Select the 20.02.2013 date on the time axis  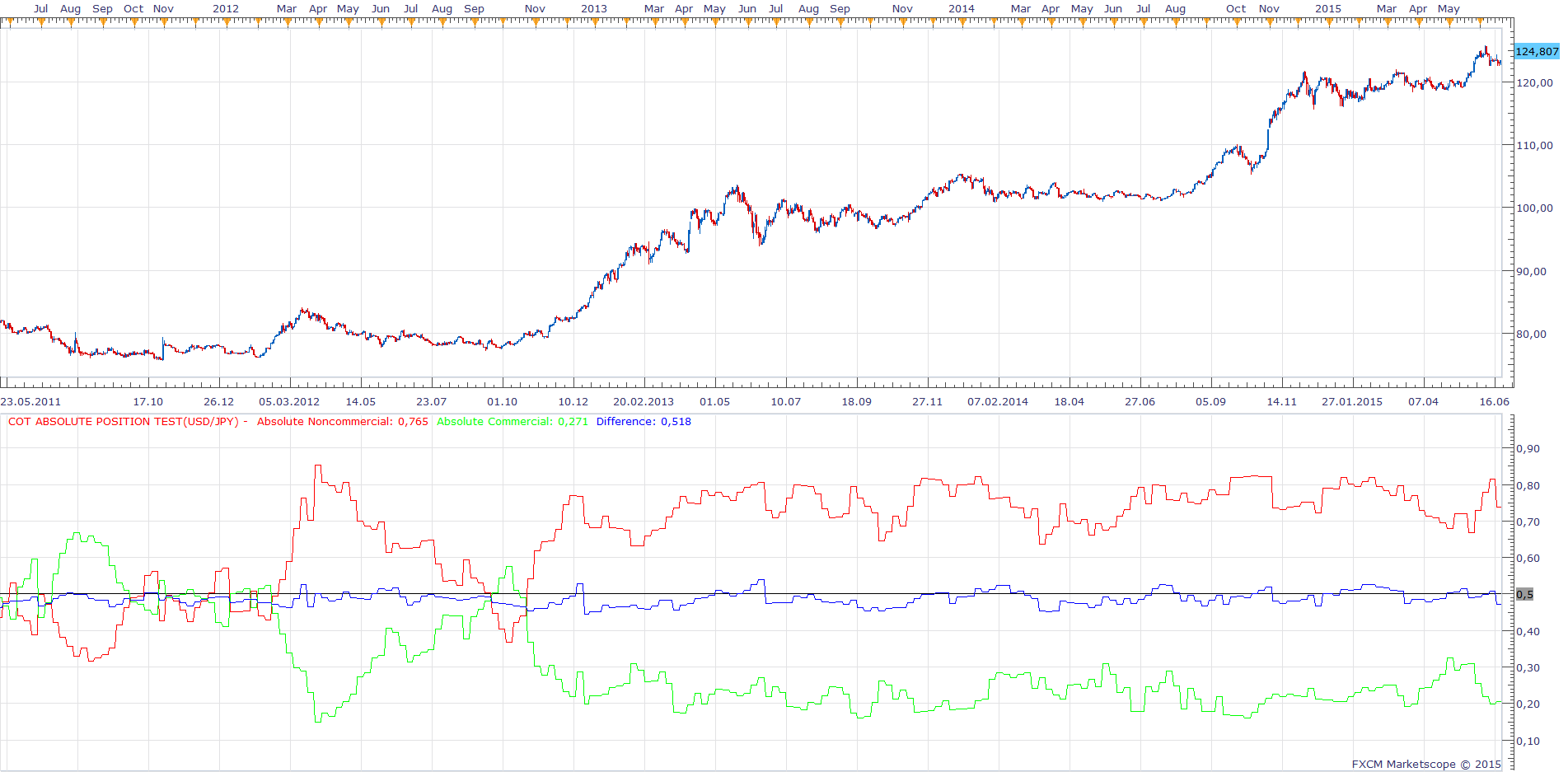(x=644, y=401)
